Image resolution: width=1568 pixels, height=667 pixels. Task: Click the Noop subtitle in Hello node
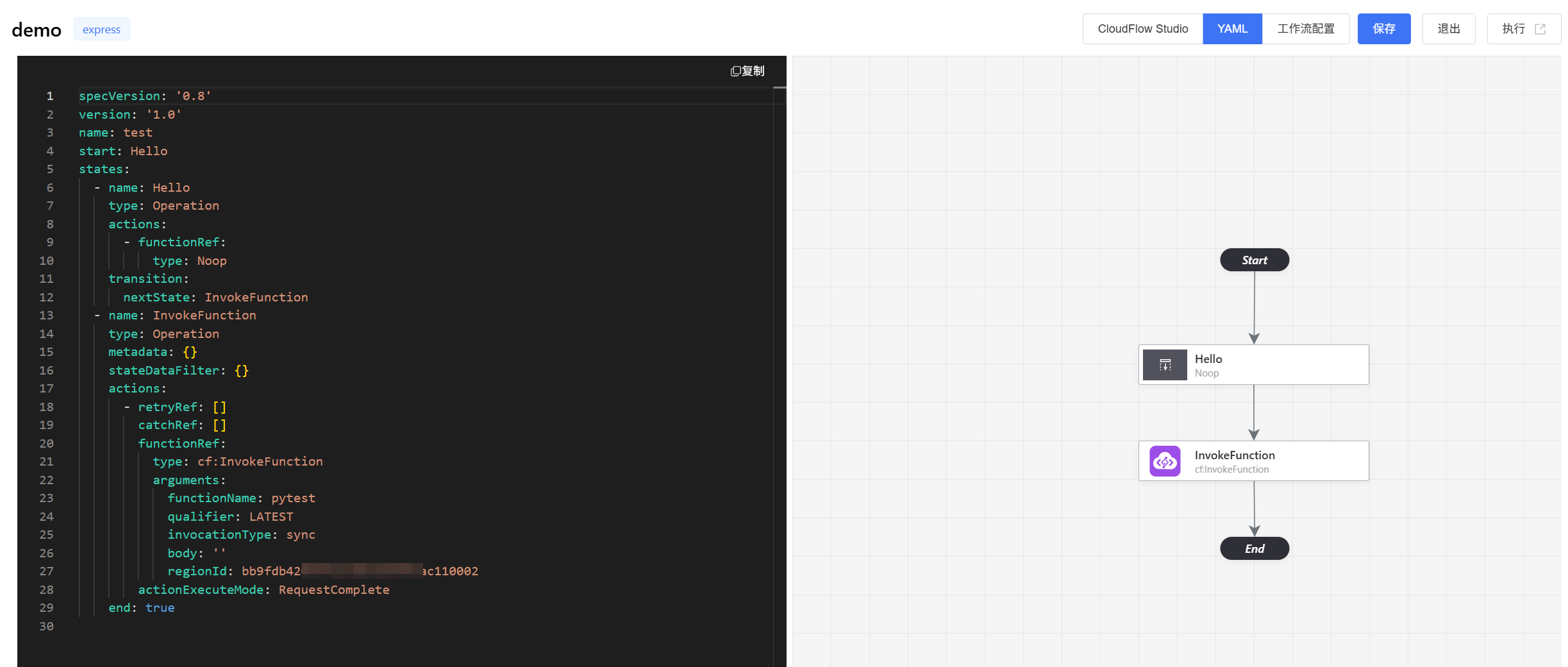1206,373
